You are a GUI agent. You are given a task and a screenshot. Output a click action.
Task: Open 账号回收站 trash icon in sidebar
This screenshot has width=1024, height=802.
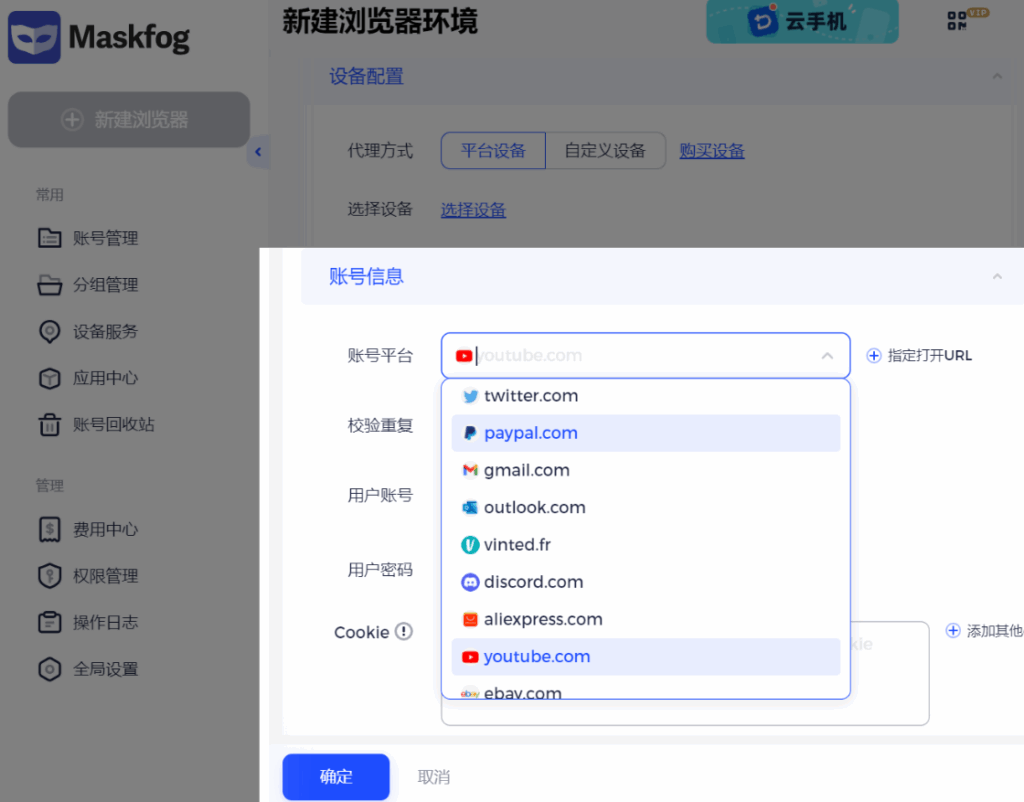(49, 425)
